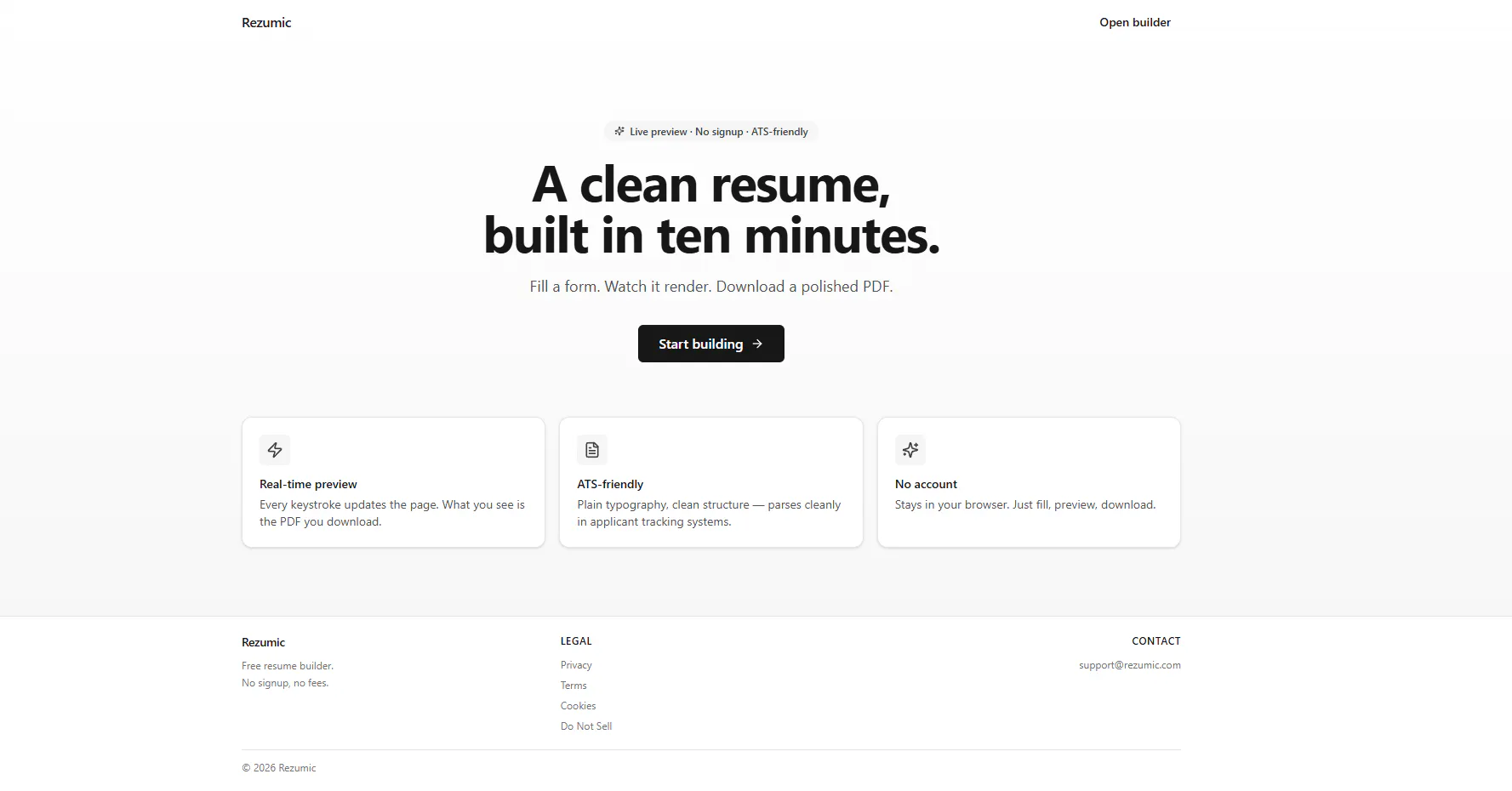Click the Start building button
This screenshot has height=791, width=1512.
pos(711,344)
